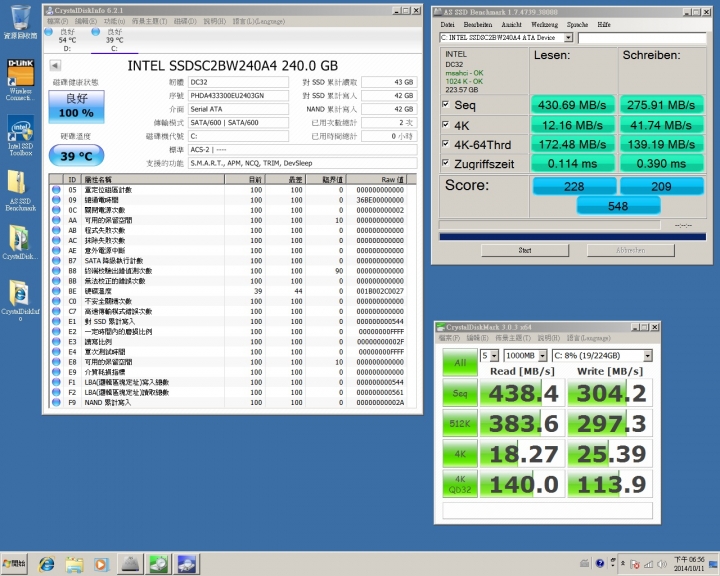The height and width of the screenshot is (576, 720).
Task: Select the C: drive status icon in CrystalDiskInfo
Action: 96,32
